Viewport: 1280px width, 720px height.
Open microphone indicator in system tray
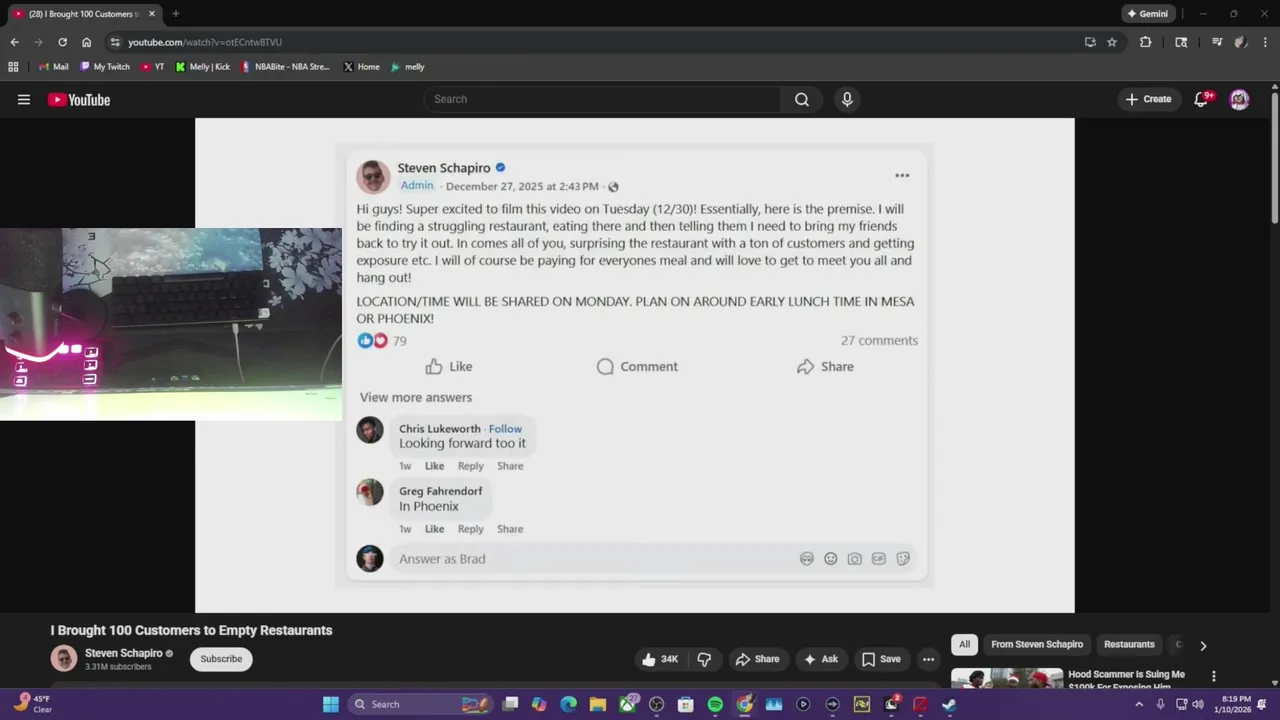click(x=1160, y=704)
